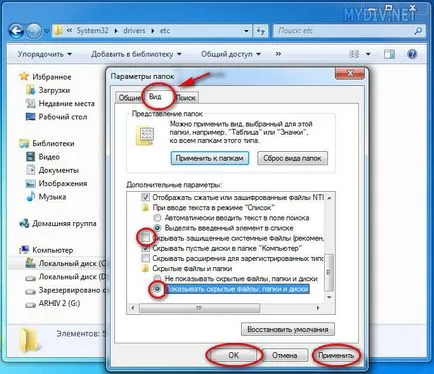The width and height of the screenshot is (434, 374).
Task: Toggle Скрывать пустые диски в папке Компьютер
Action: tap(145, 248)
